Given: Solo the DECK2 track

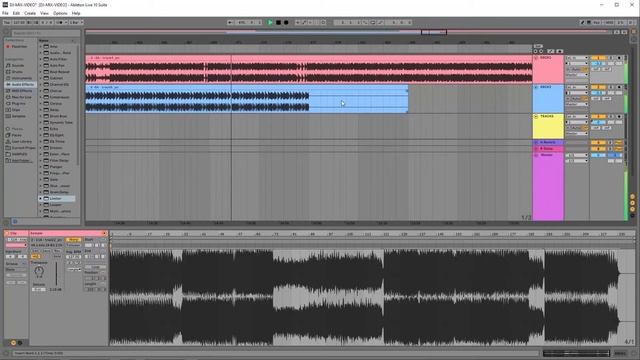Looking at the screenshot, I should (x=611, y=87).
